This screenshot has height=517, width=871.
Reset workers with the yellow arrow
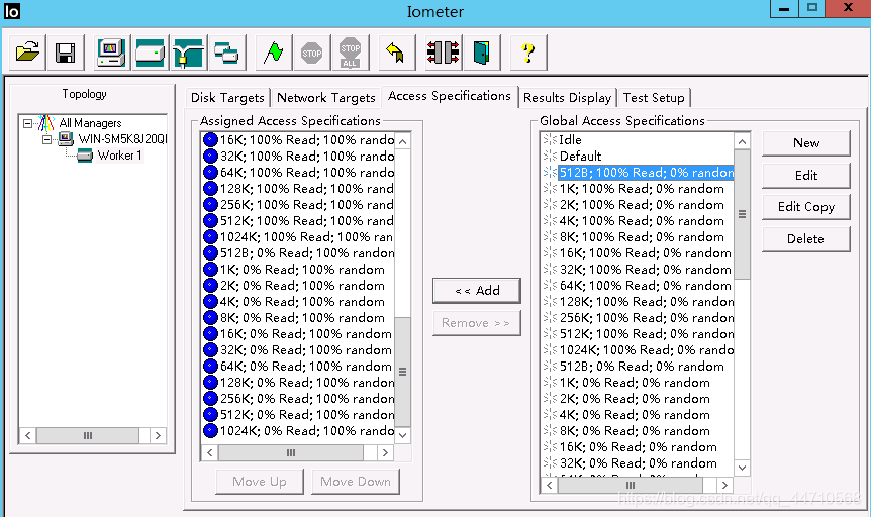[x=396, y=53]
